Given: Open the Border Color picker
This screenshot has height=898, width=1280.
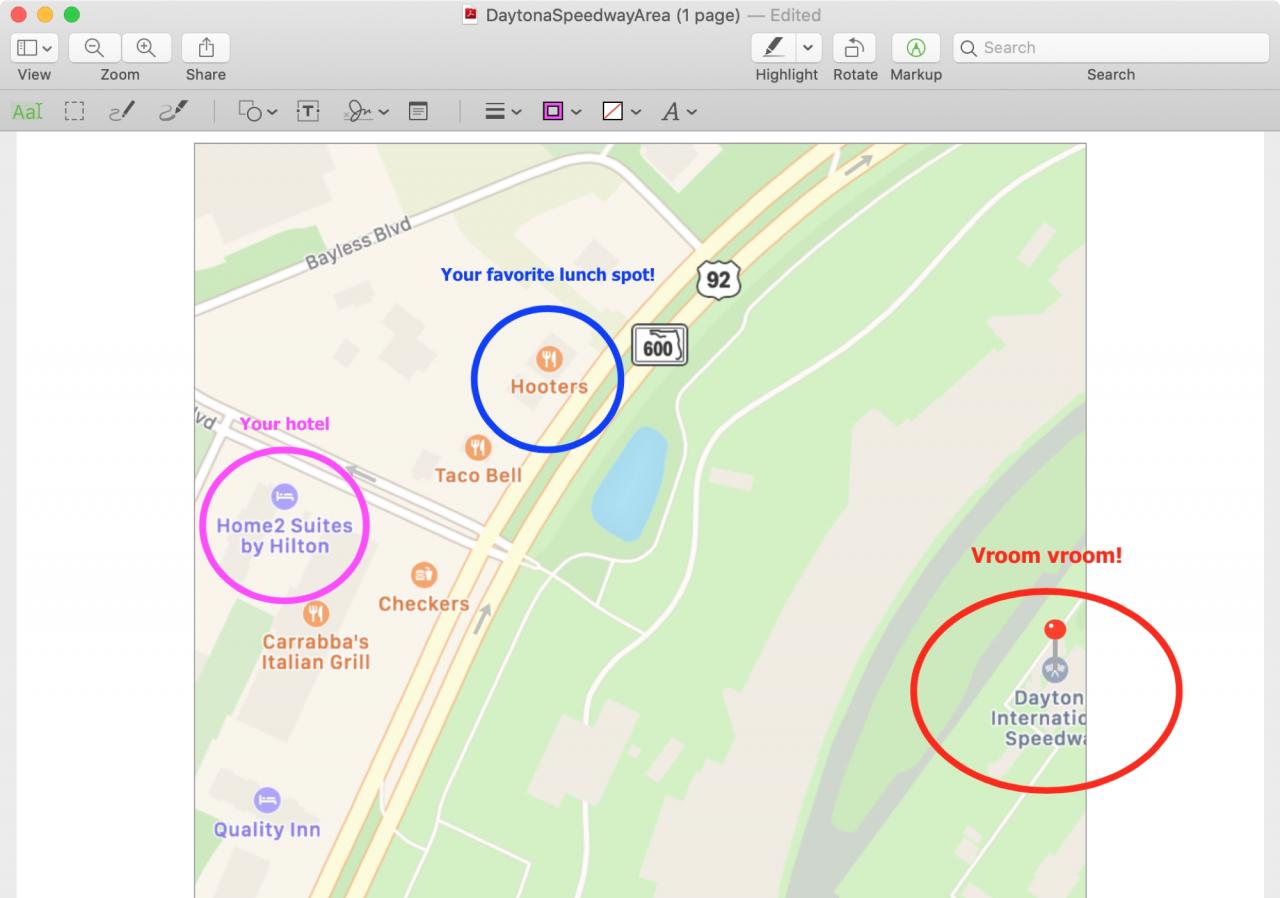Looking at the screenshot, I should click(561, 112).
